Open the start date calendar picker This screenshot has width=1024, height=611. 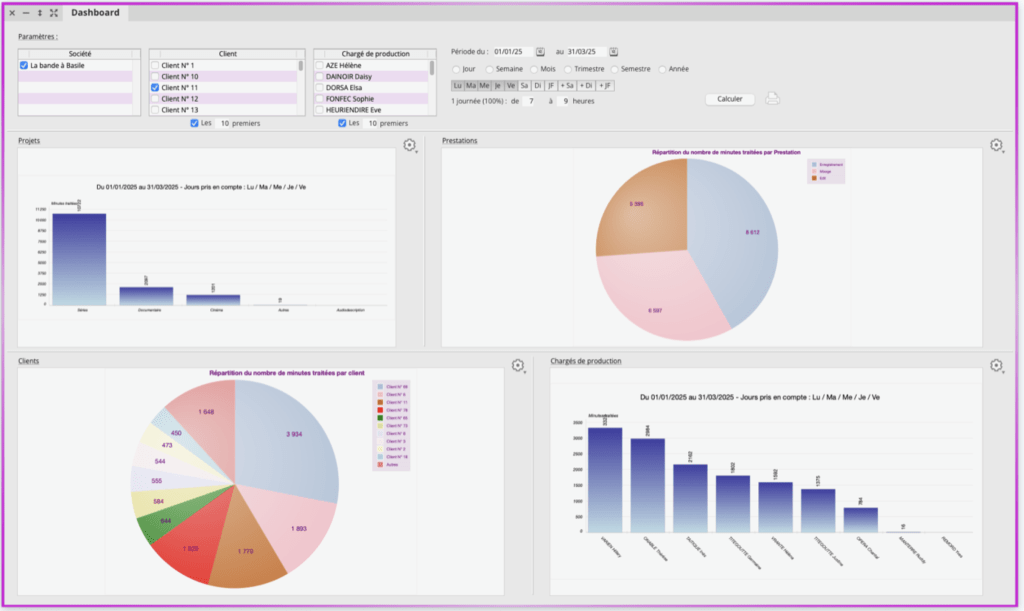click(x=540, y=52)
